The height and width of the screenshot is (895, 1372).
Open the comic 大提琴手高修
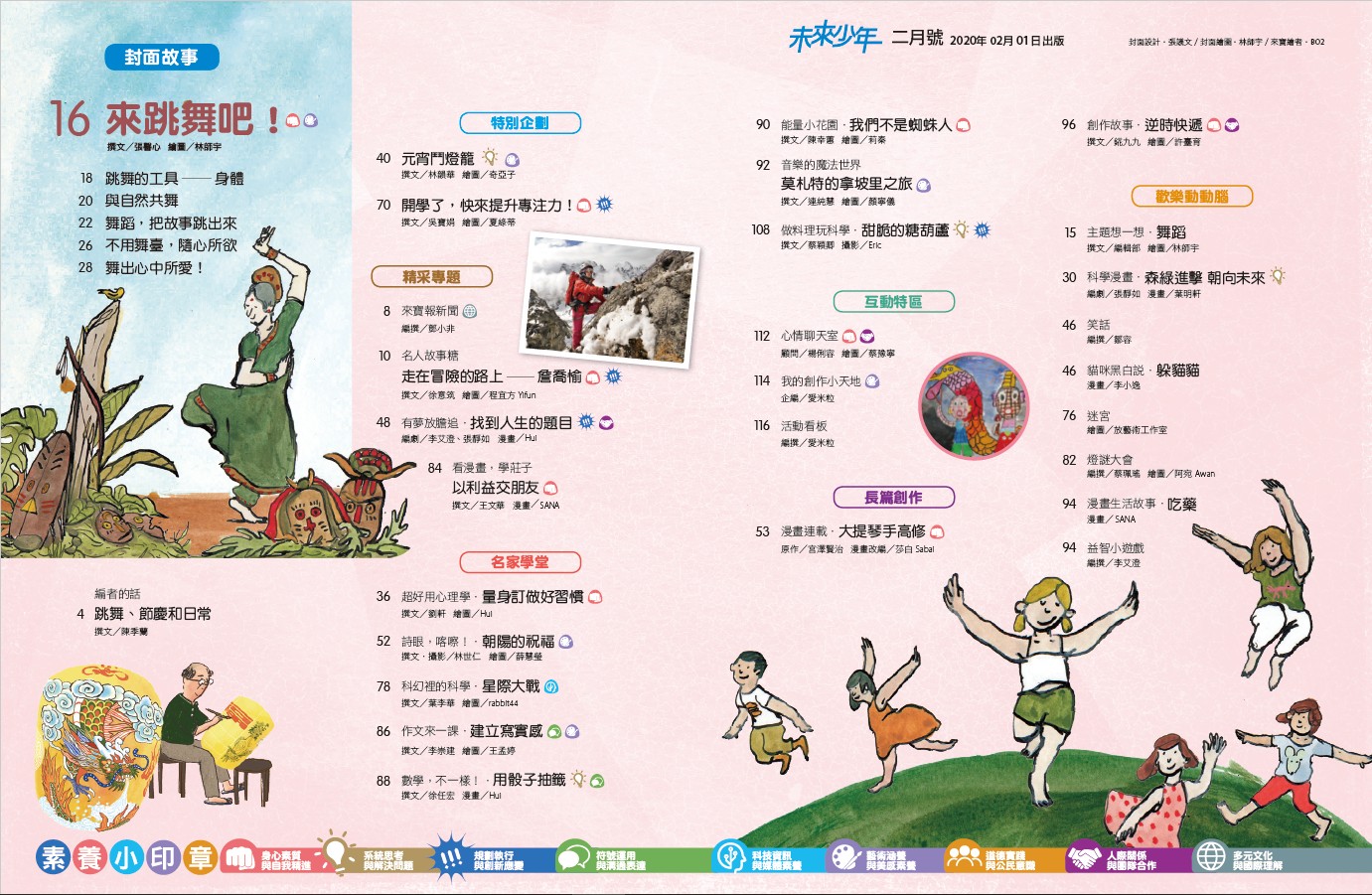[x=881, y=531]
